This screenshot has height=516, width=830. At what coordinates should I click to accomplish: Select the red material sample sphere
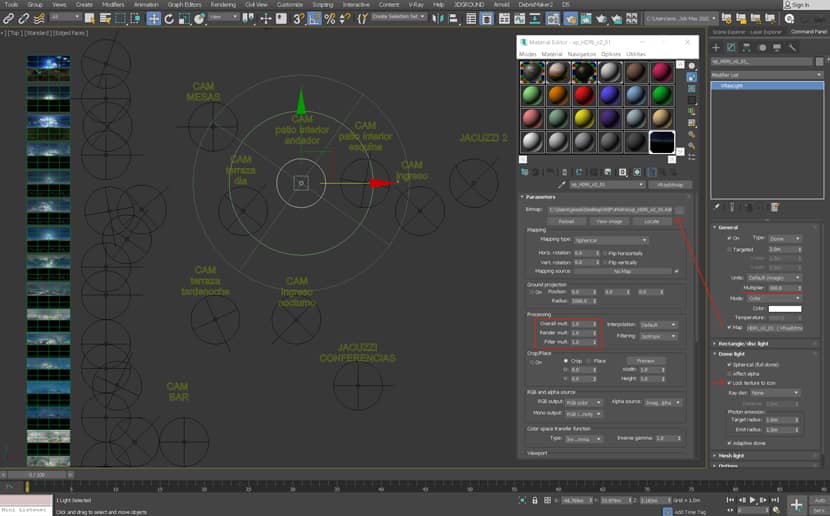[x=584, y=95]
